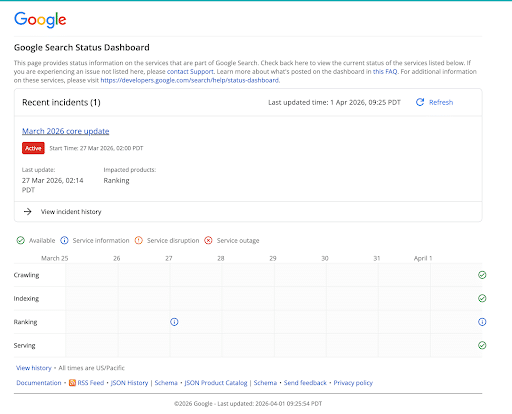Follow the contact Support link

click(190, 72)
